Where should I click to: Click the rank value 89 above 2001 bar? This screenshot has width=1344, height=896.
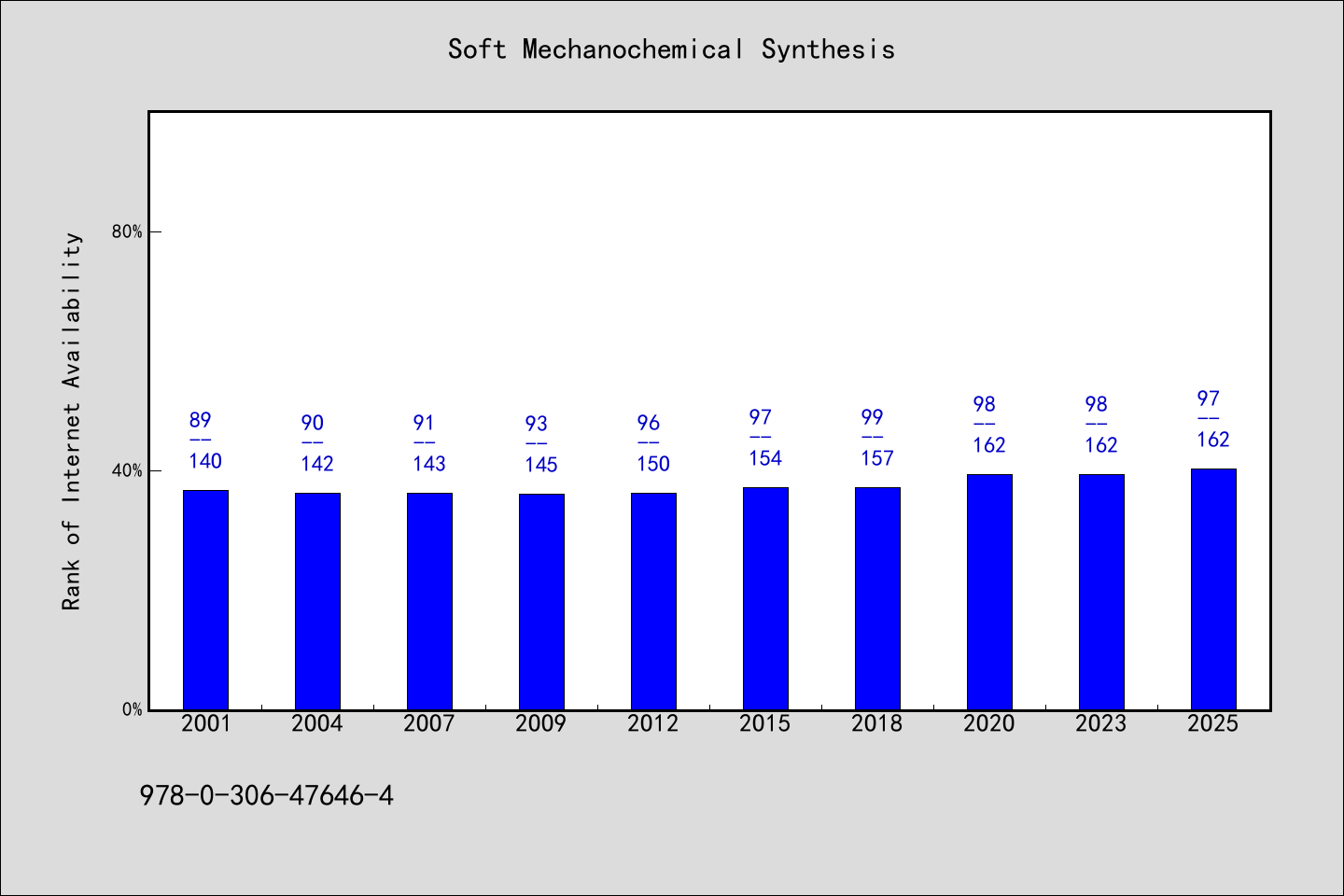(x=201, y=420)
